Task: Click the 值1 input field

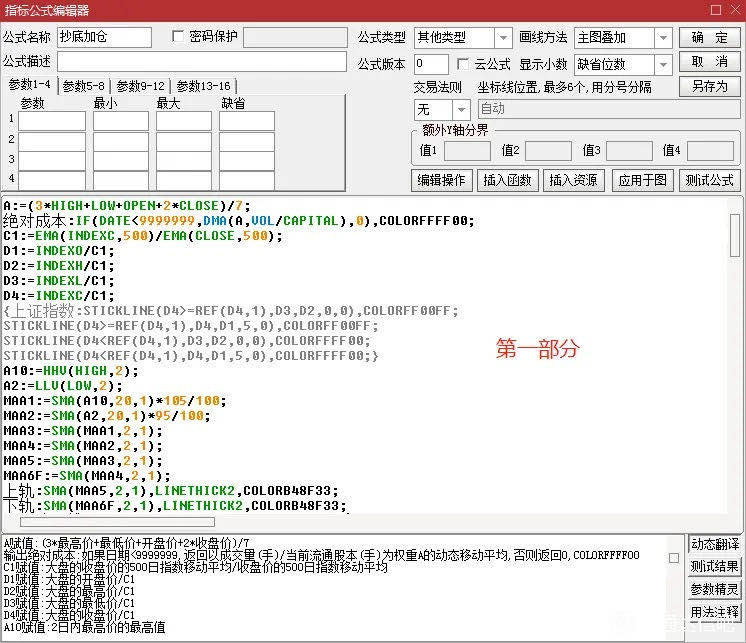Action: (467, 151)
